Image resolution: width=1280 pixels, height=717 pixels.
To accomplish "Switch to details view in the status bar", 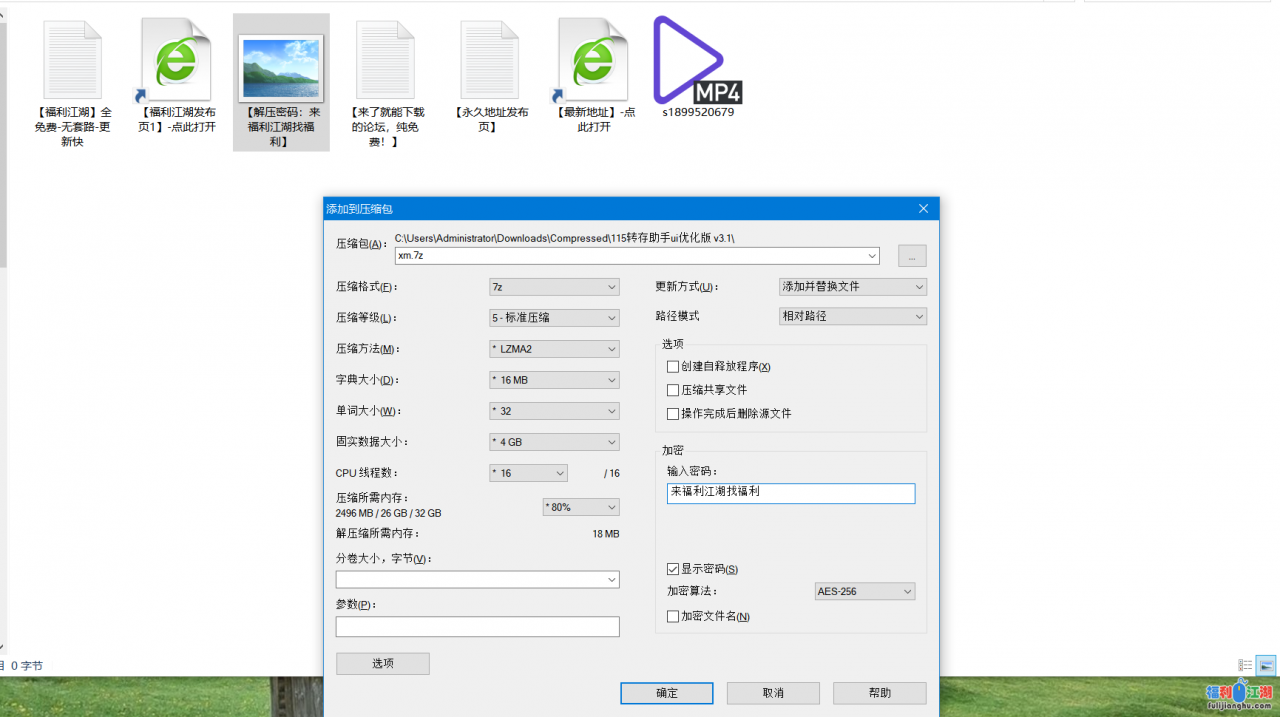I will (1246, 665).
